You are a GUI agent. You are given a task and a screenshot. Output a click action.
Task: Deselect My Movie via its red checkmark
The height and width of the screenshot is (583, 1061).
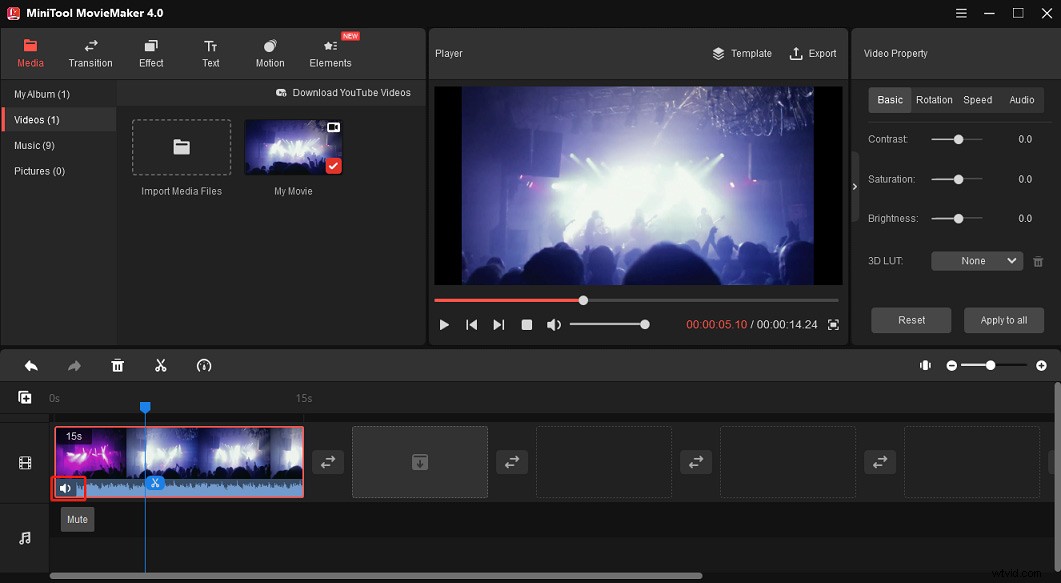coord(332,166)
